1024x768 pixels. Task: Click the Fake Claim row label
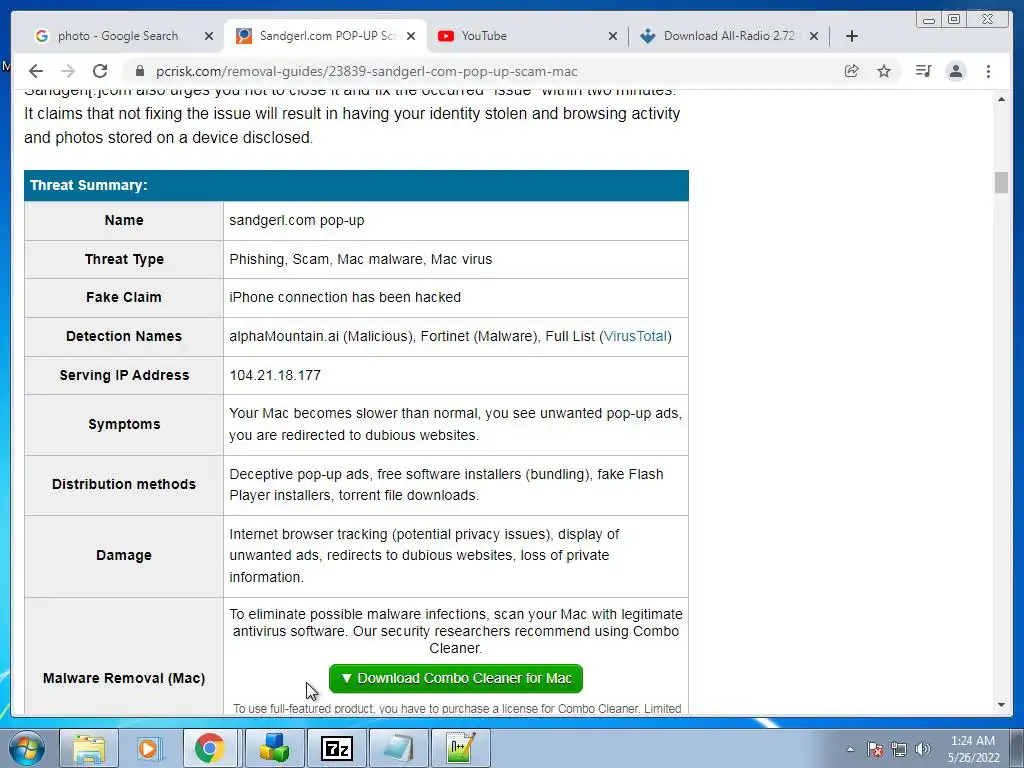(x=124, y=298)
